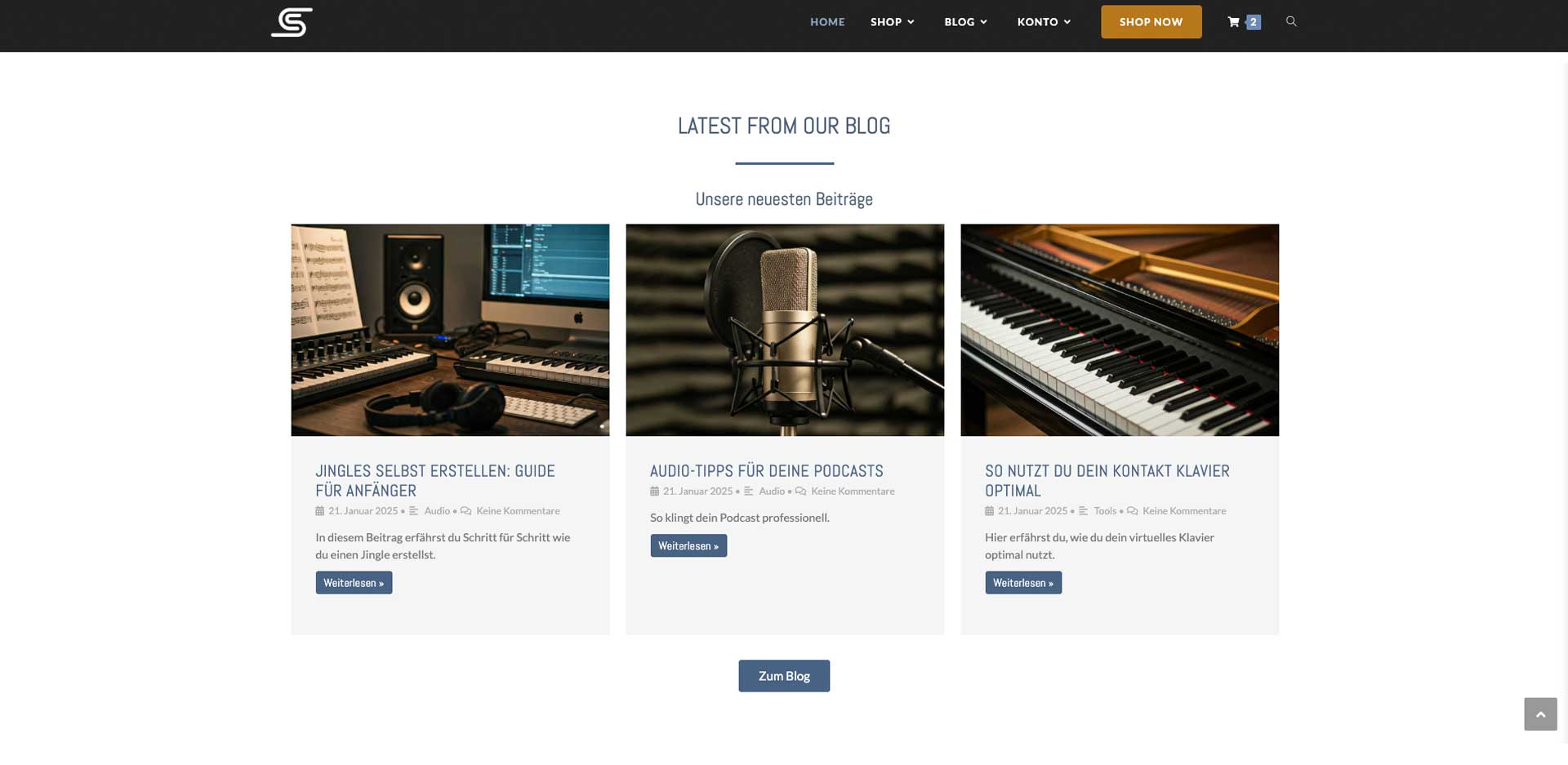The height and width of the screenshot is (765, 1568).
Task: Open the Jingles selbst erstellen article title
Action: click(435, 481)
